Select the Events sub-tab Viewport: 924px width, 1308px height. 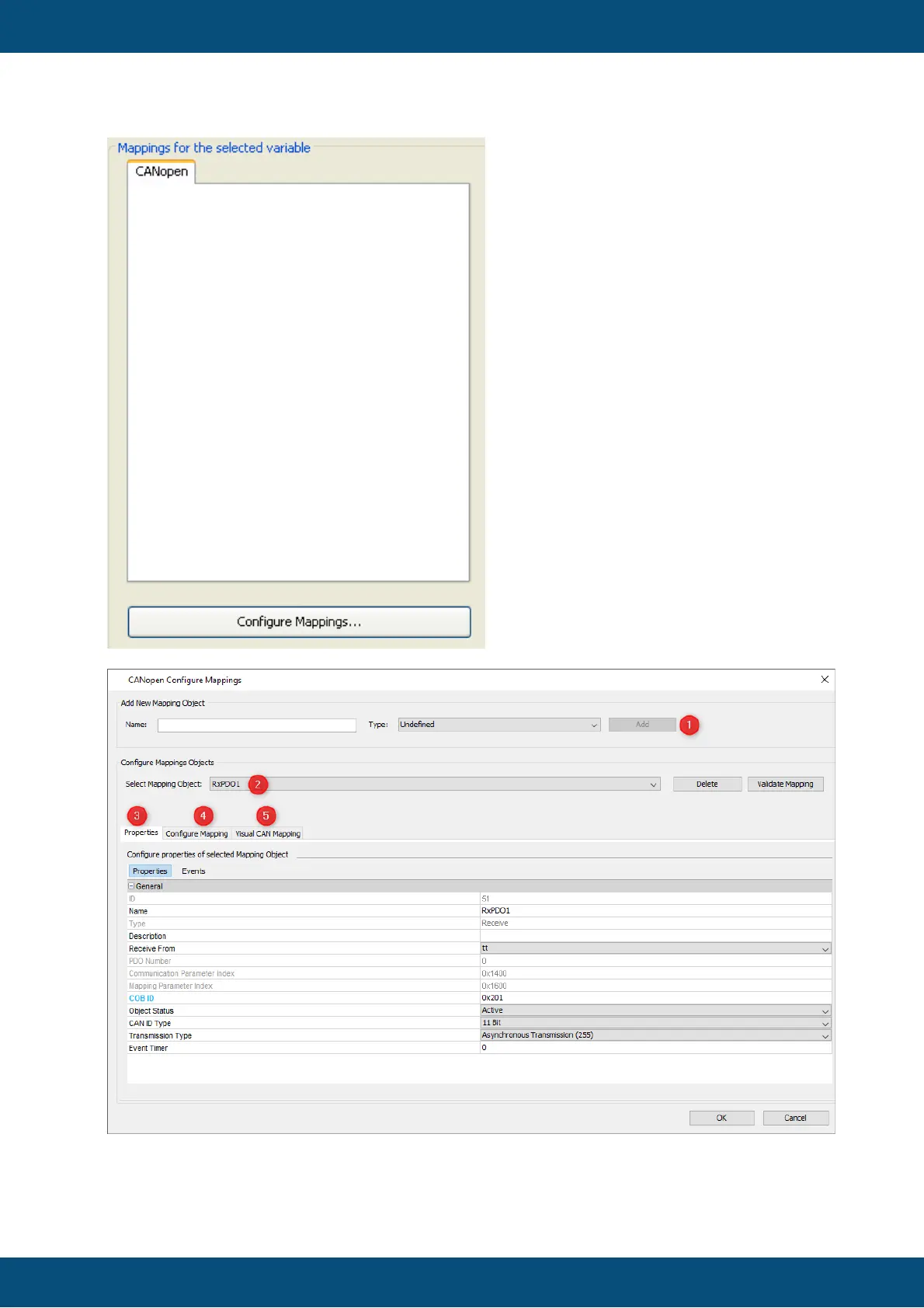pyautogui.click(x=193, y=871)
